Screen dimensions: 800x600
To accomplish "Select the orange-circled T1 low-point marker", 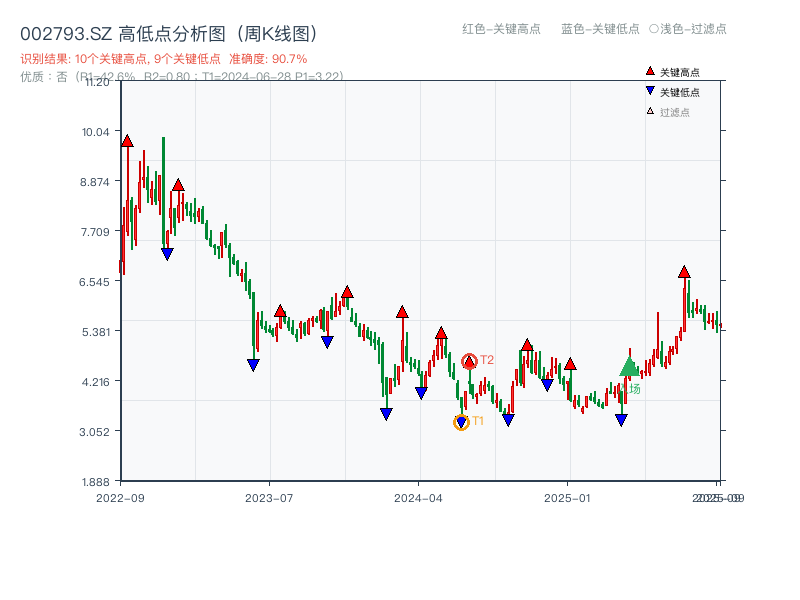I will (x=462, y=421).
